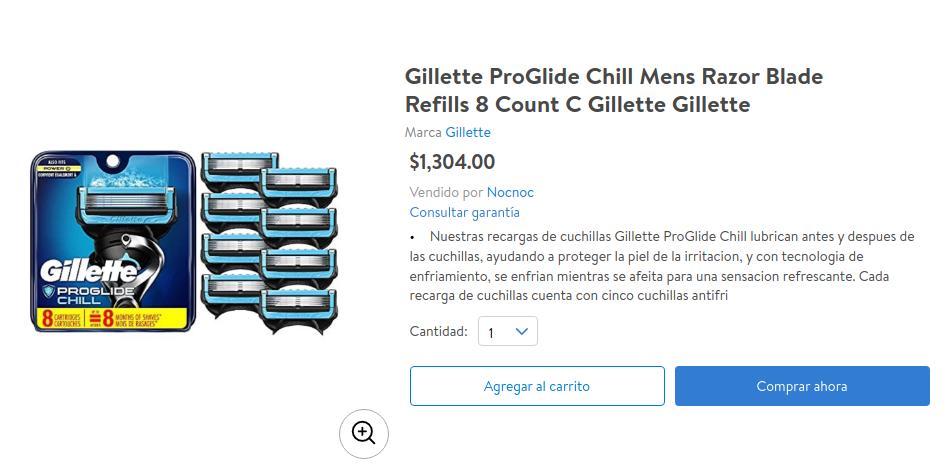Screen dimensions: 952x470
Task: Click the $1,304.00 price
Action: click(452, 162)
